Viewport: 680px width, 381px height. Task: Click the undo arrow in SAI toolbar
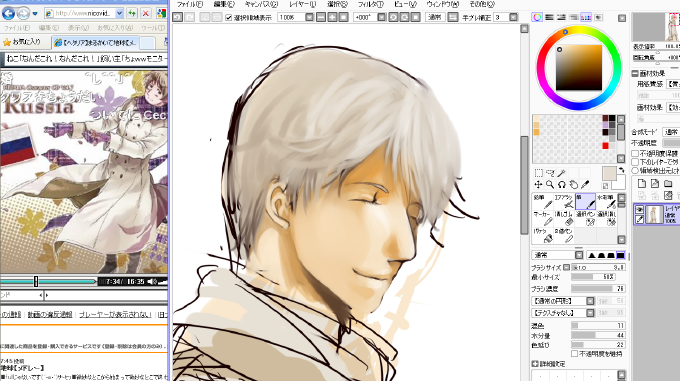177,17
